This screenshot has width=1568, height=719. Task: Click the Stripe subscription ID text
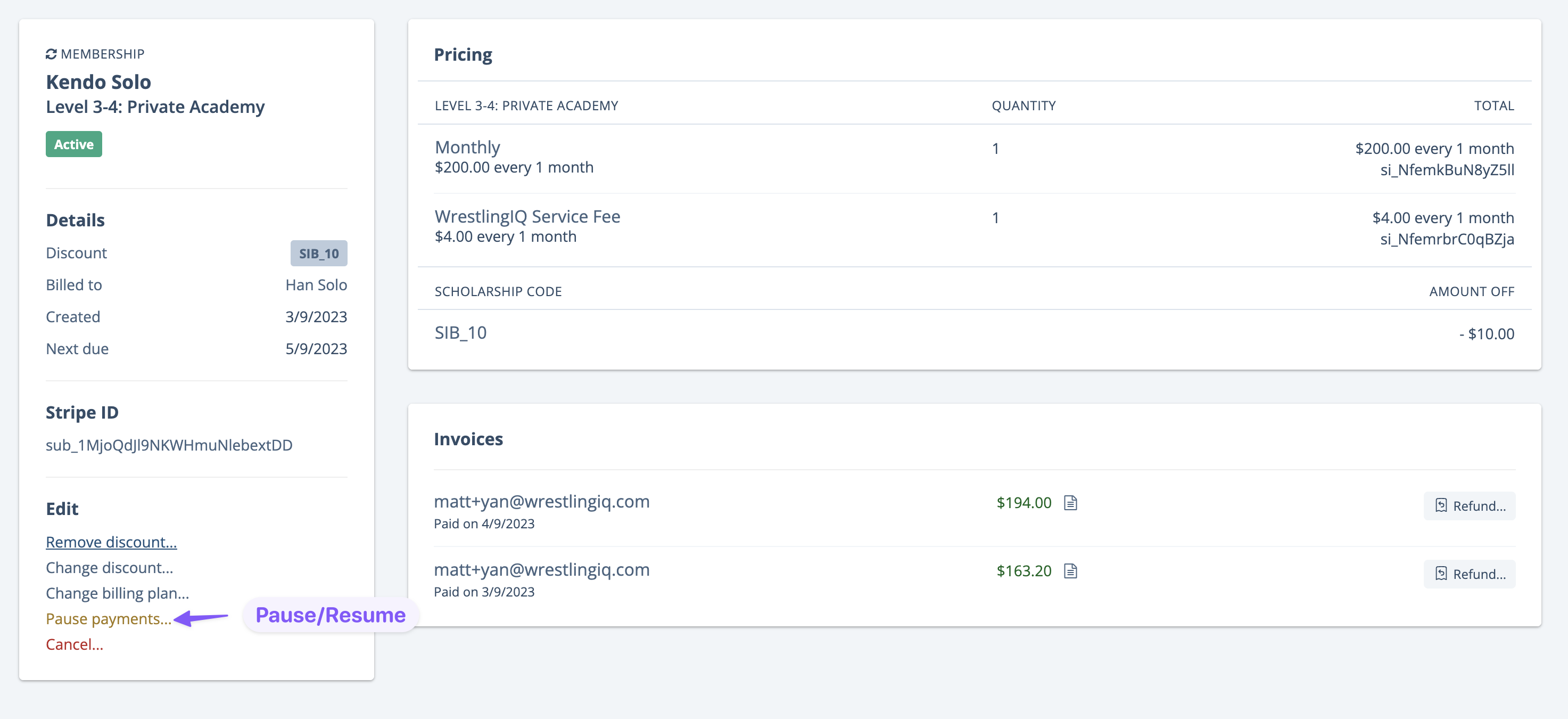(169, 445)
